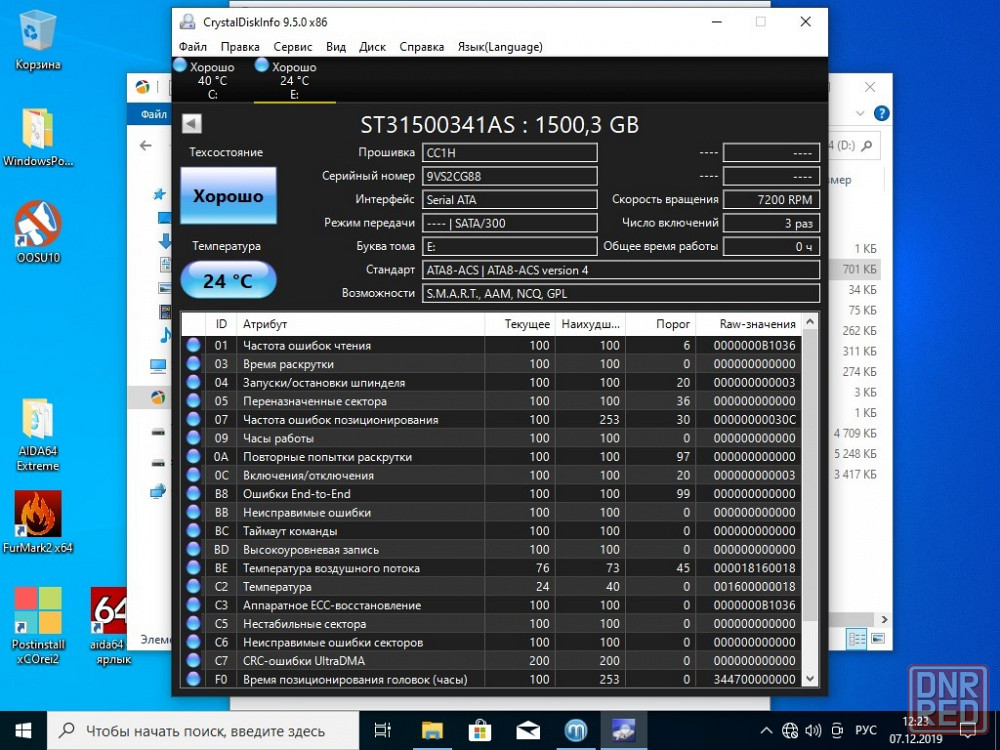Click status icon for row 01 read errors
The width and height of the screenshot is (1000, 750).
[193, 345]
